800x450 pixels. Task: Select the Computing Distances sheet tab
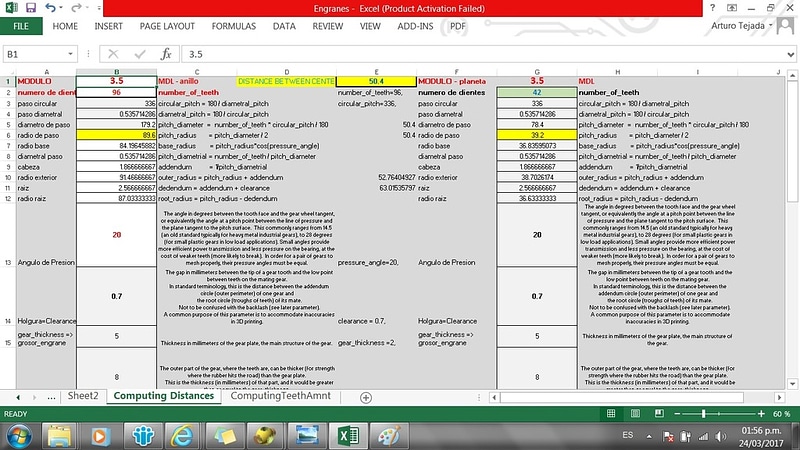coord(164,396)
